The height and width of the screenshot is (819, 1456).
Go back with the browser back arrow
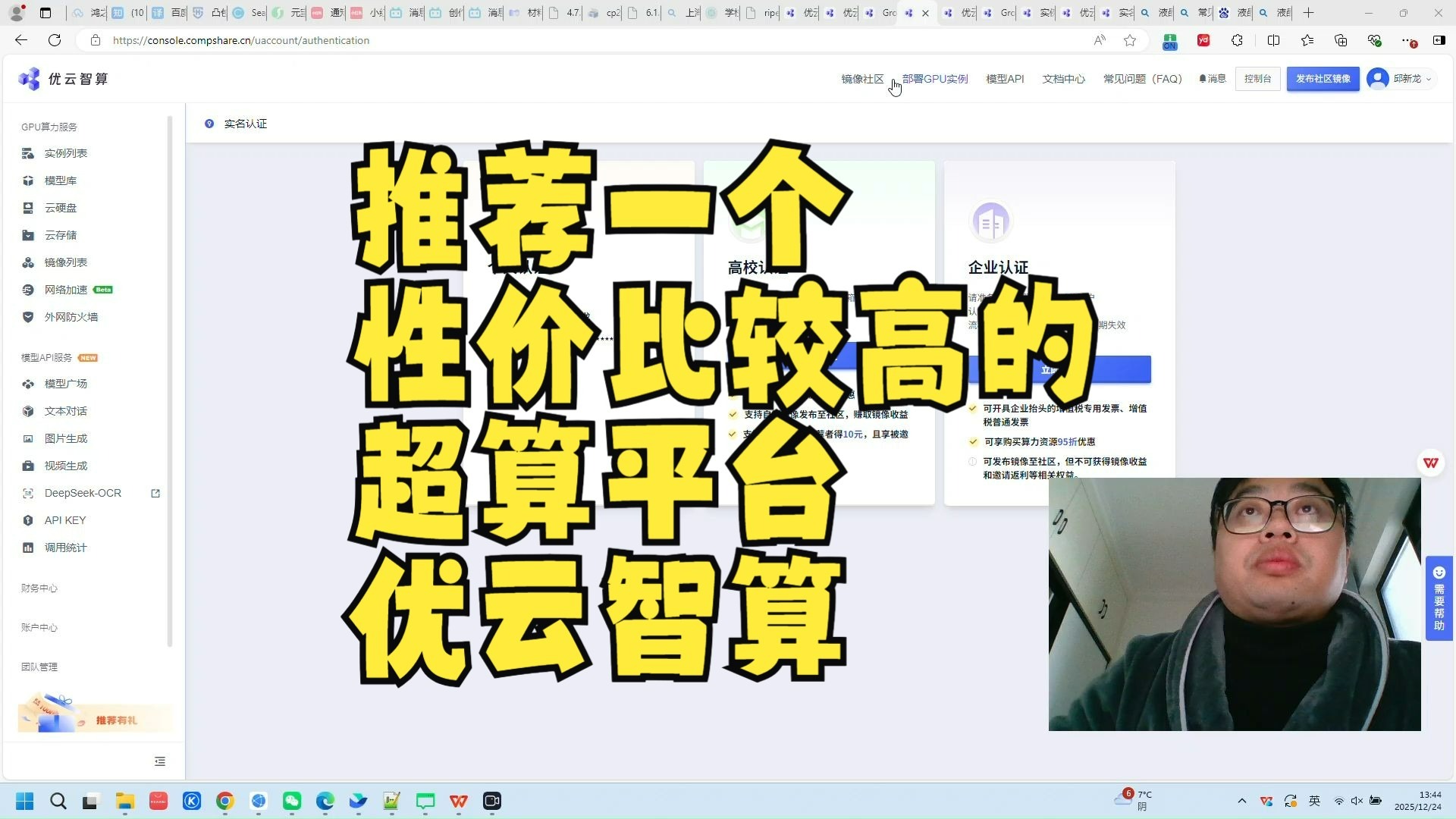tap(21, 40)
